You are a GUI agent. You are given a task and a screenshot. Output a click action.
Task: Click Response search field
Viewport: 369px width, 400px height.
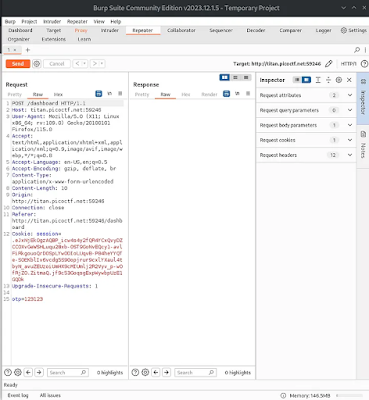tap(195, 372)
